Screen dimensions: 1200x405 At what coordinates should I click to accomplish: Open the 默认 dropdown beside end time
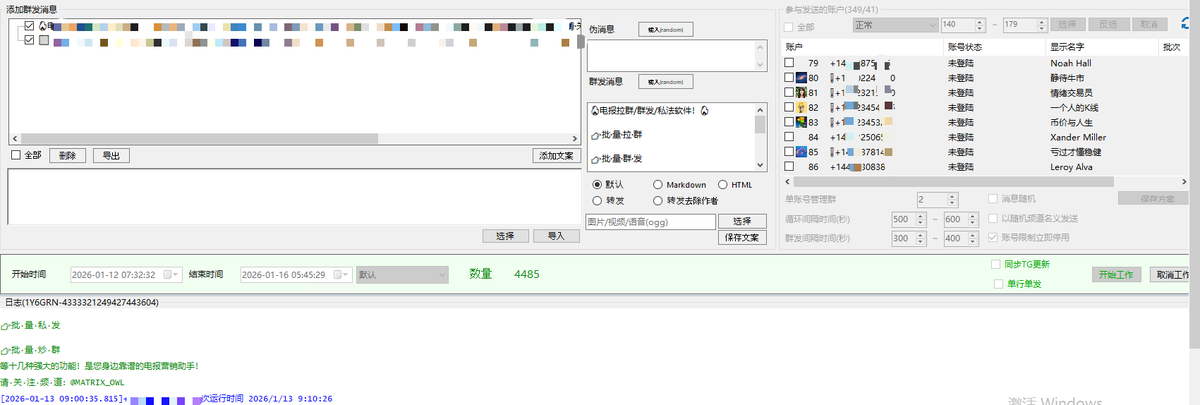(401, 274)
